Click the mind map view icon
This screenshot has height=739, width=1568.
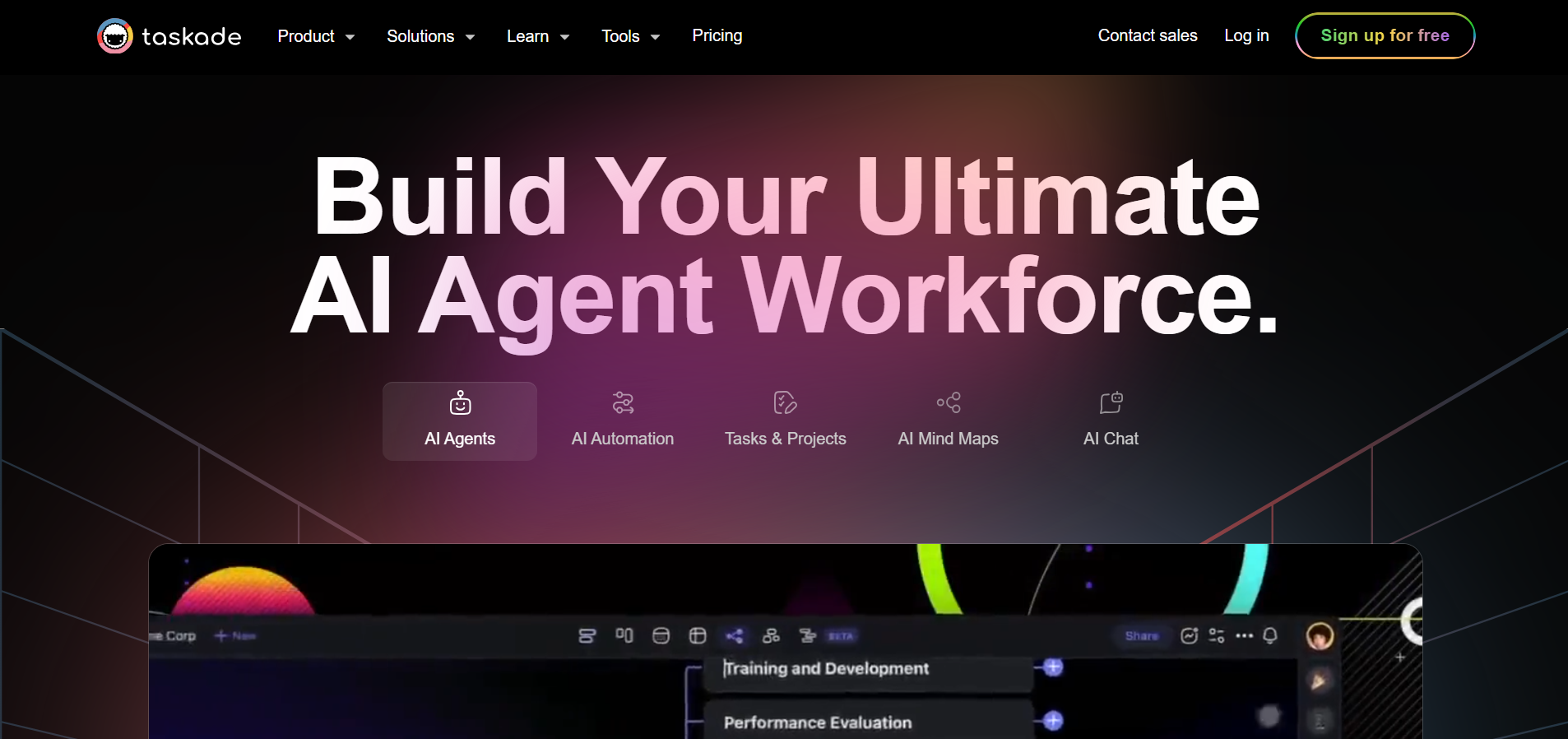(x=735, y=636)
